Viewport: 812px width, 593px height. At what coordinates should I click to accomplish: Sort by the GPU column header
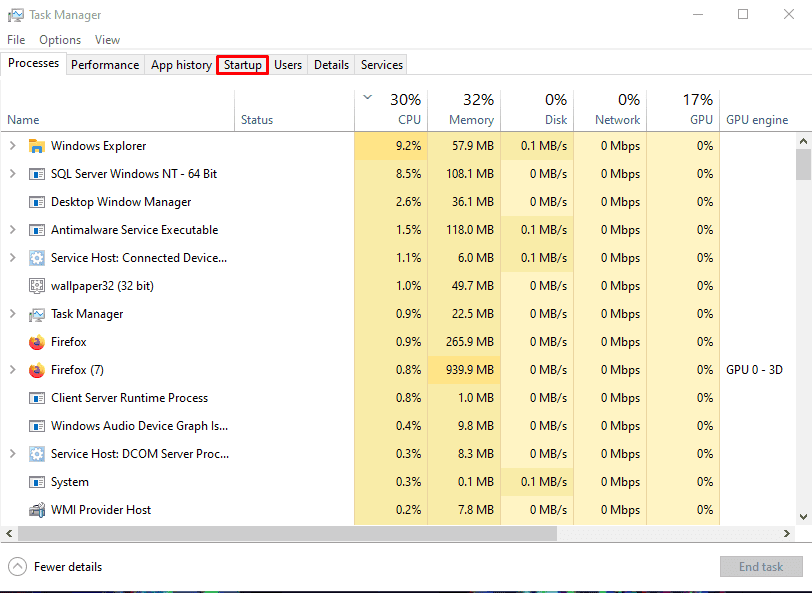click(683, 111)
